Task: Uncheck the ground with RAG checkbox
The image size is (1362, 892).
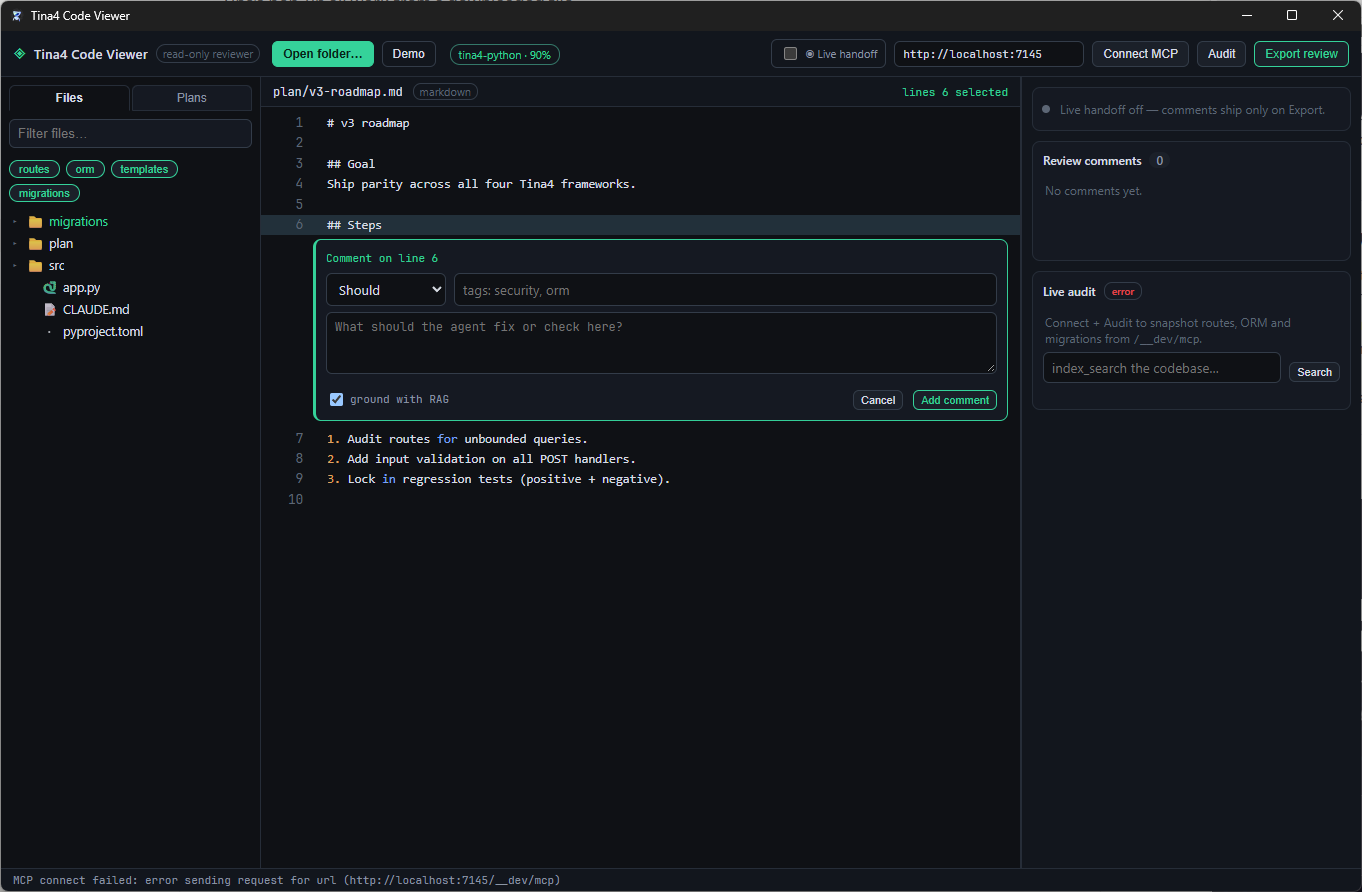Action: click(x=337, y=399)
